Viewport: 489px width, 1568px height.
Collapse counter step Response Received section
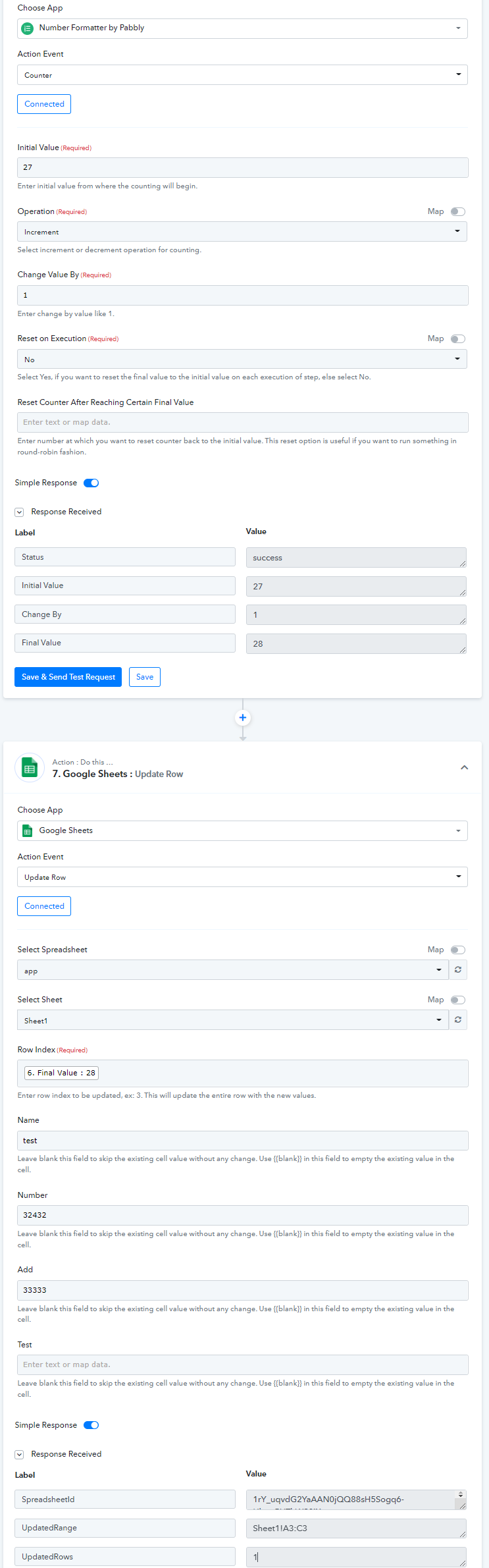click(19, 512)
